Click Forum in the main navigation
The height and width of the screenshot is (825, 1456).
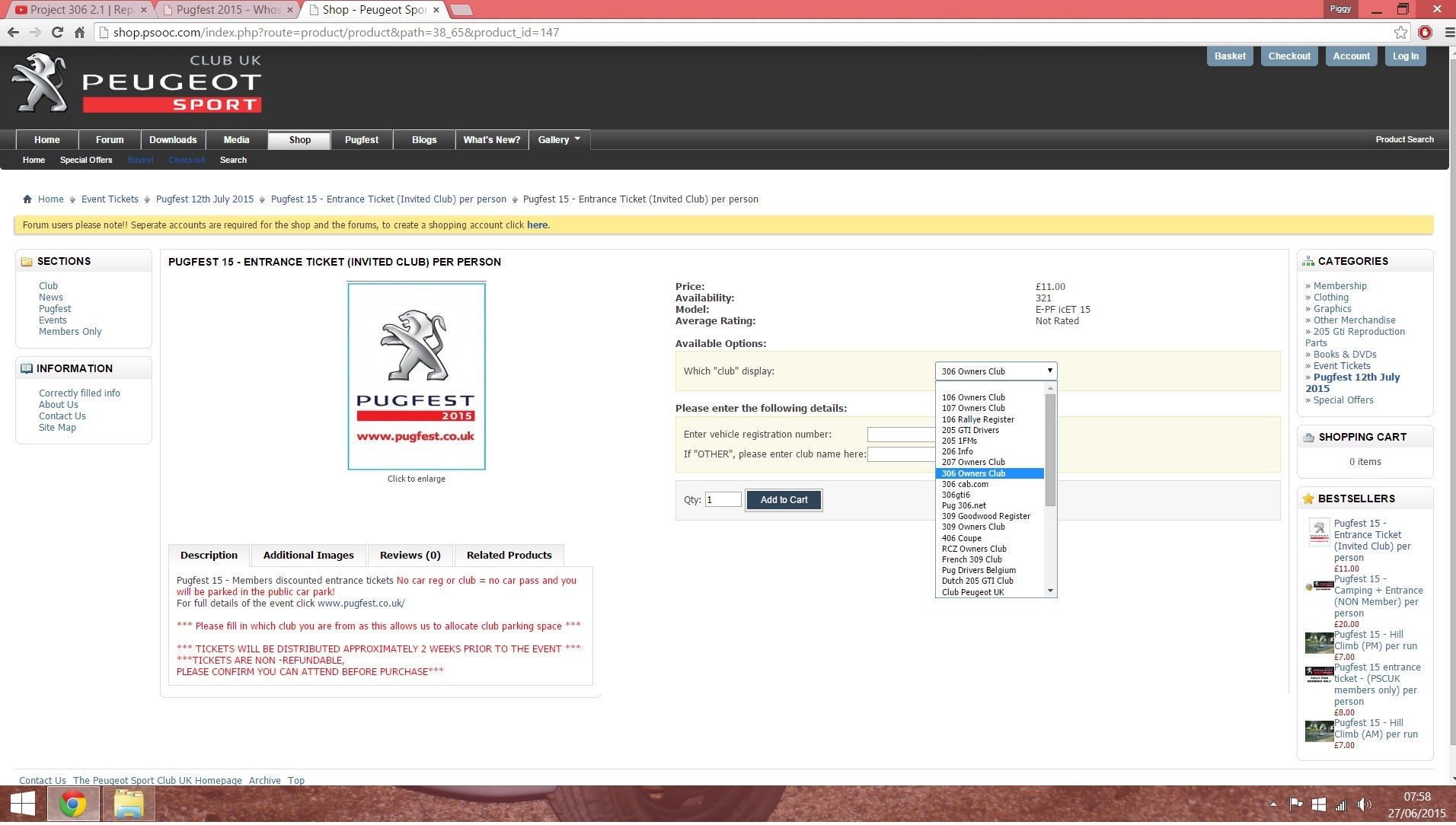pyautogui.click(x=110, y=140)
